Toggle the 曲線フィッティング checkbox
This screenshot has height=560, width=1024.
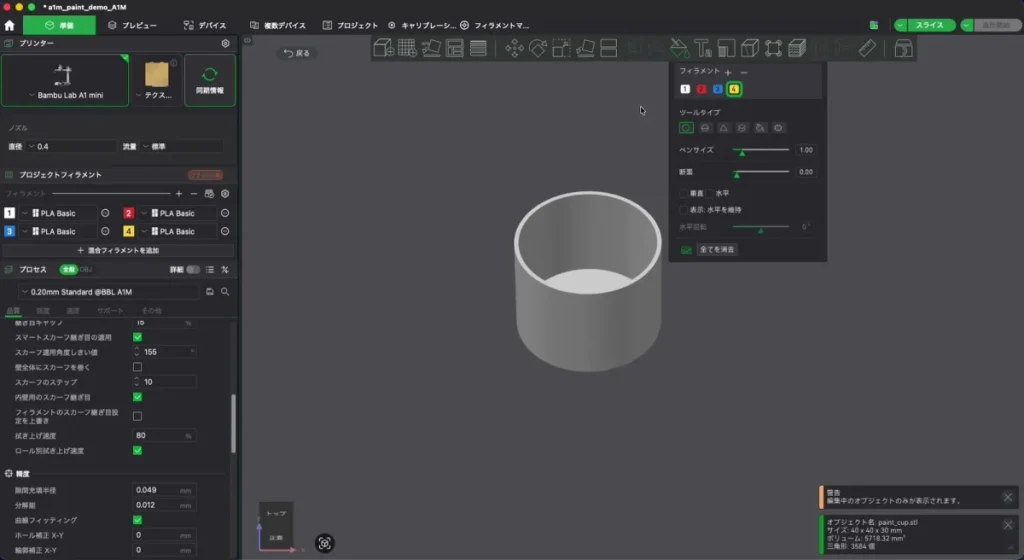pyautogui.click(x=137, y=520)
